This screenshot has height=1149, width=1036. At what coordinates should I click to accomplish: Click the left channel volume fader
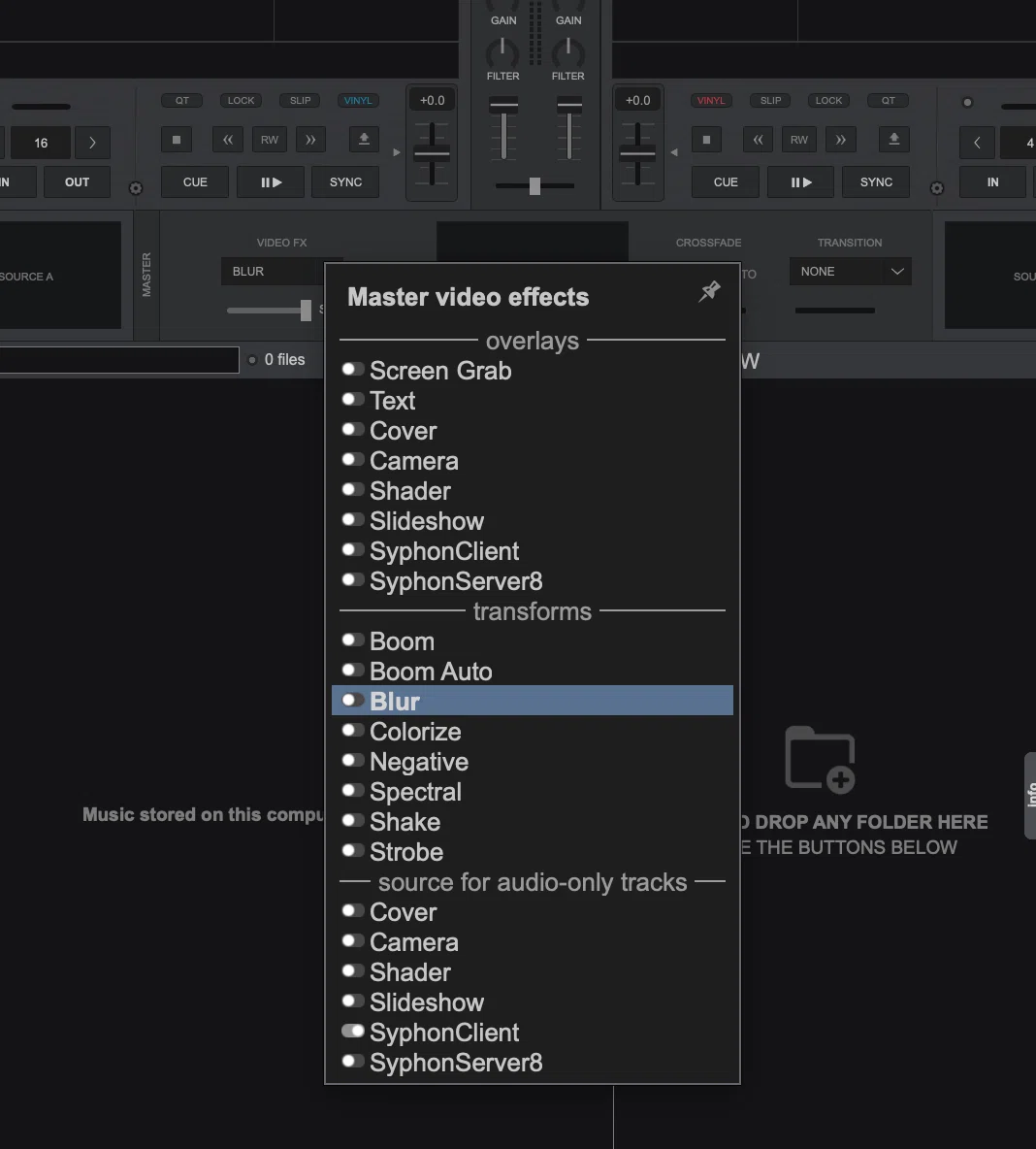point(503,106)
